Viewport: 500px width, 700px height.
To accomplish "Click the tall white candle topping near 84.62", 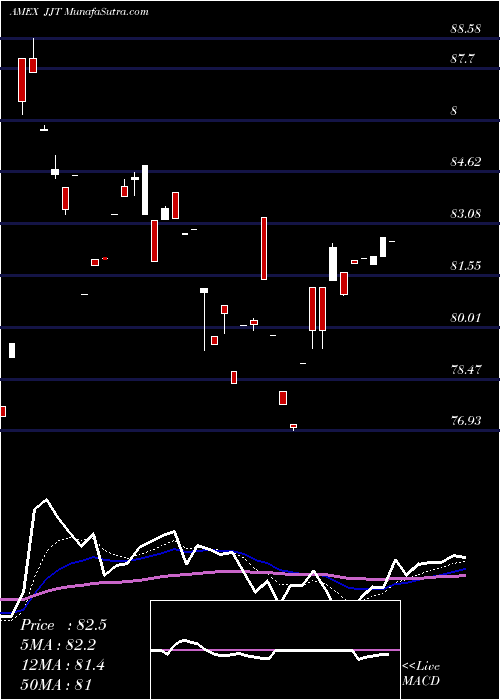I will [145, 190].
